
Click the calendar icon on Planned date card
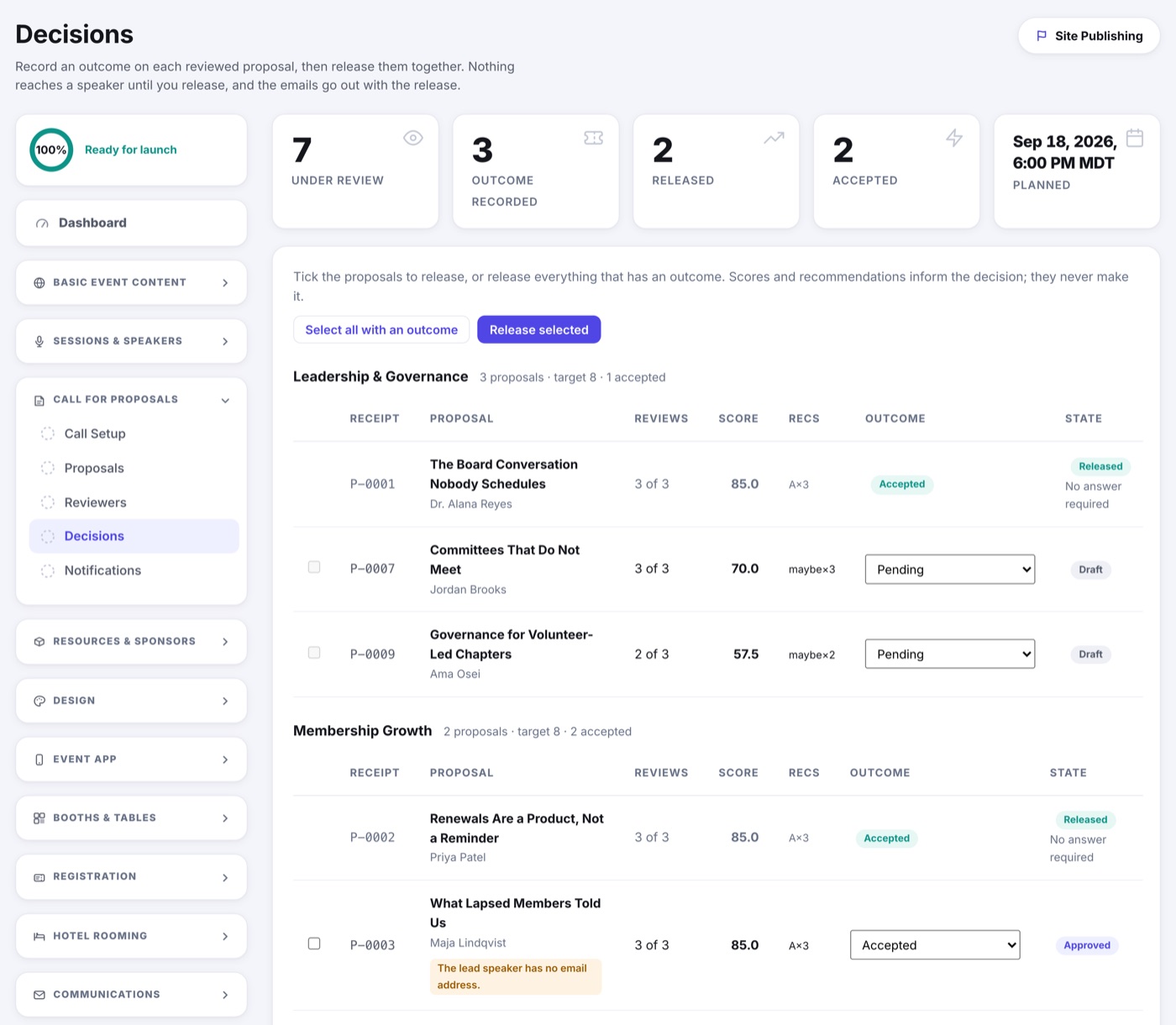coord(1134,138)
